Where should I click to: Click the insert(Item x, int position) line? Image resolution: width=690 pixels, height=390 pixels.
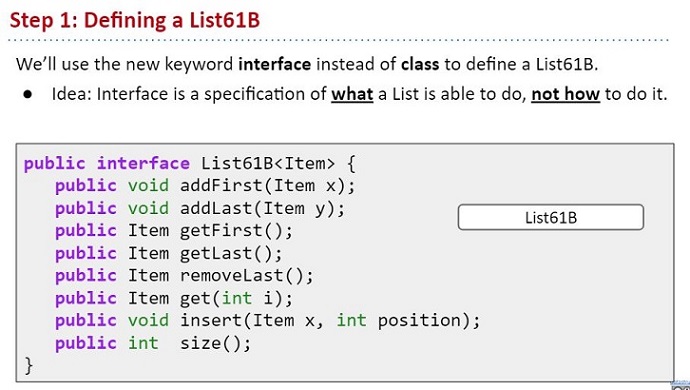[x=268, y=320]
